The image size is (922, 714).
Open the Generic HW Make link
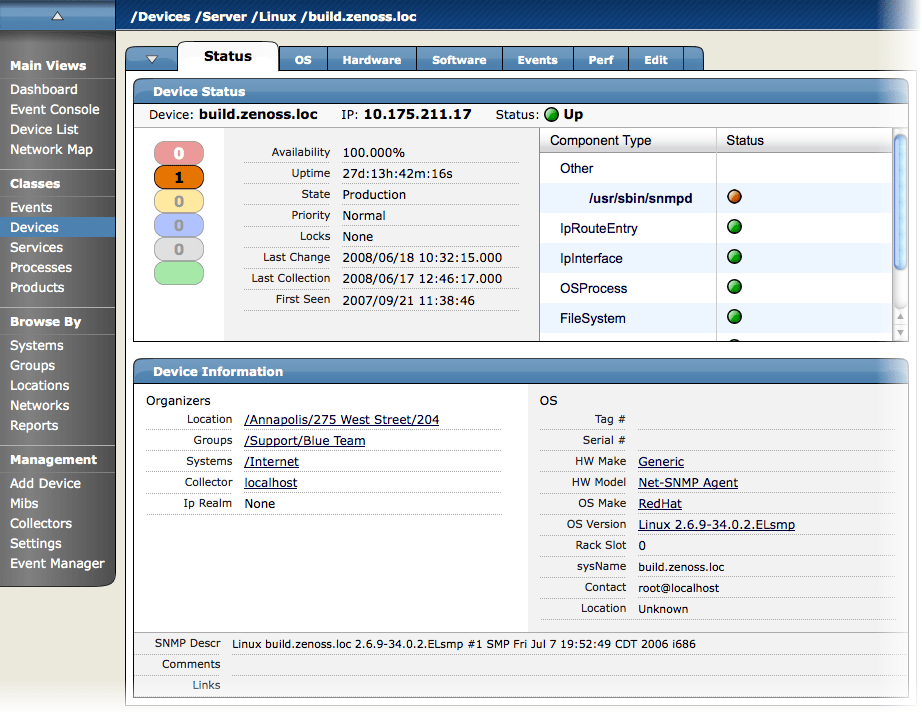tap(661, 462)
